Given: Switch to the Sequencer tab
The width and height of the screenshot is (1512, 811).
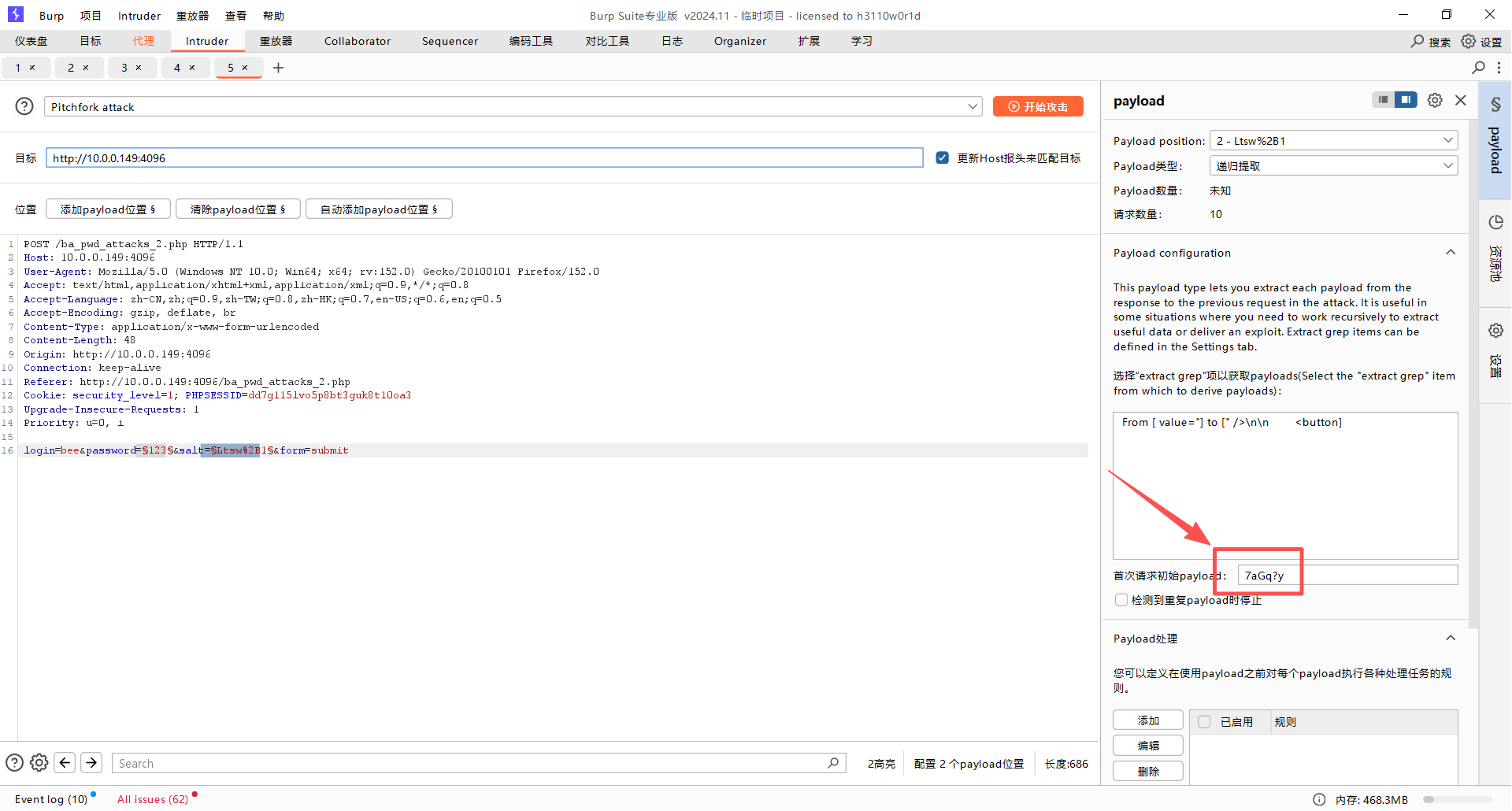Looking at the screenshot, I should tap(450, 41).
